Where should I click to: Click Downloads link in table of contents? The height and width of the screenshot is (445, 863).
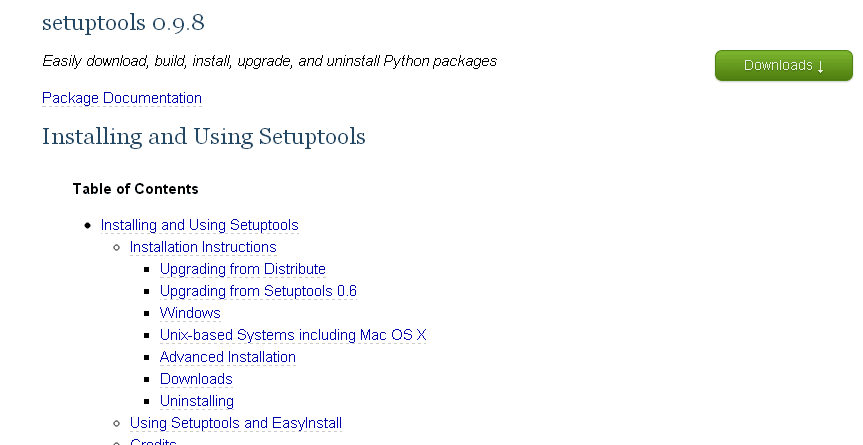196,379
